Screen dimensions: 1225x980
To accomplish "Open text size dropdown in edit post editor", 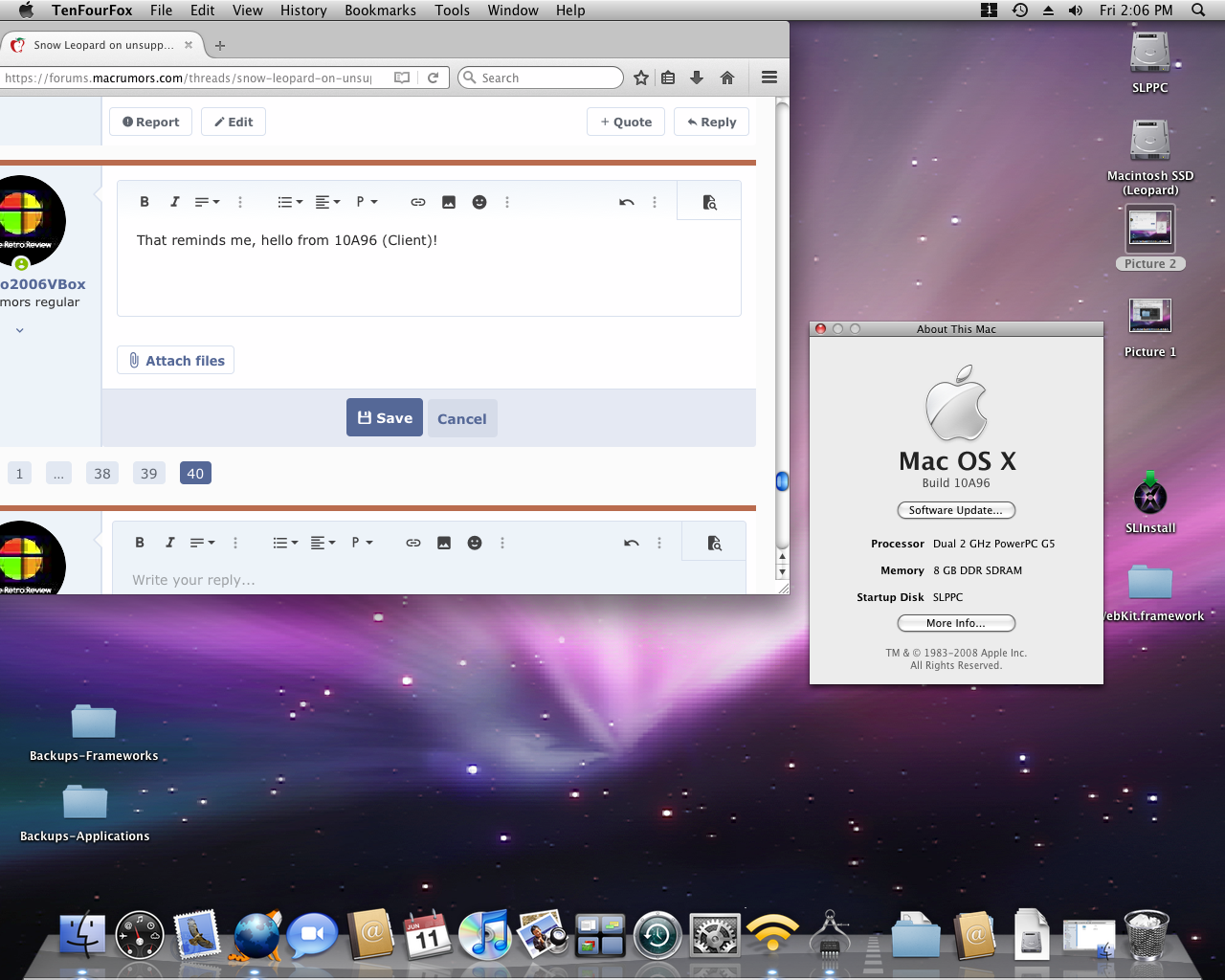I will coord(207,202).
